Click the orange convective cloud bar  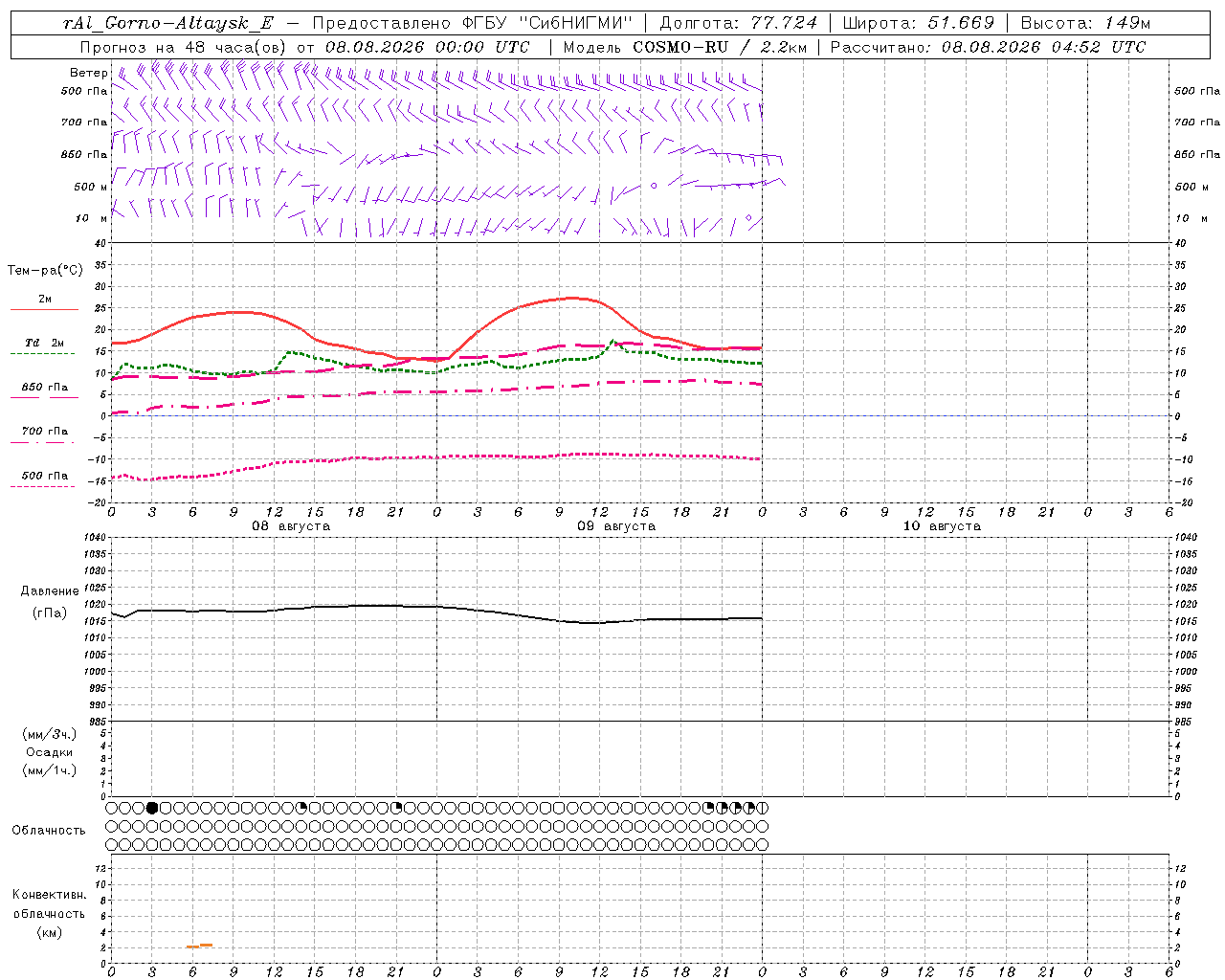[x=200, y=946]
